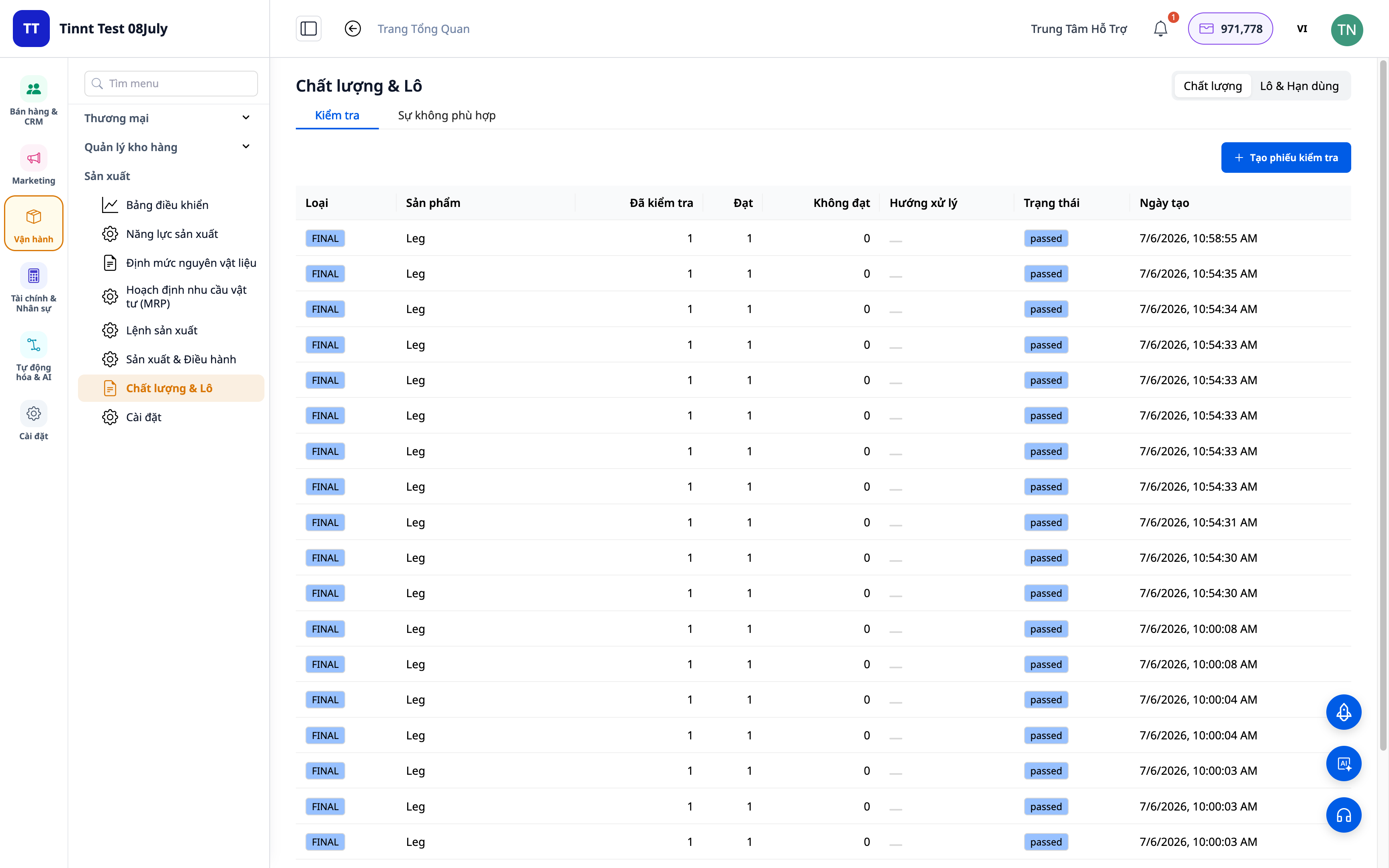This screenshot has width=1389, height=868.
Task: Open Hoạch định nhu cầu vật tư (MRP)
Action: coord(171,296)
